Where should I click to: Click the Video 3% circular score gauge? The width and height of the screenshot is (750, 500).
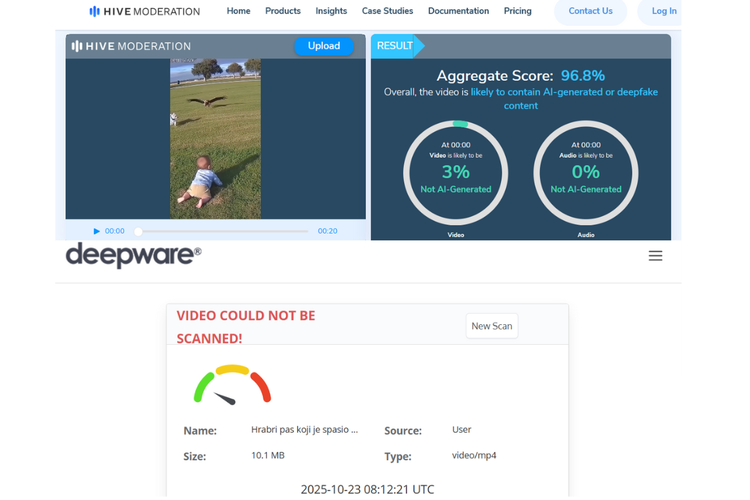pyautogui.click(x=455, y=173)
